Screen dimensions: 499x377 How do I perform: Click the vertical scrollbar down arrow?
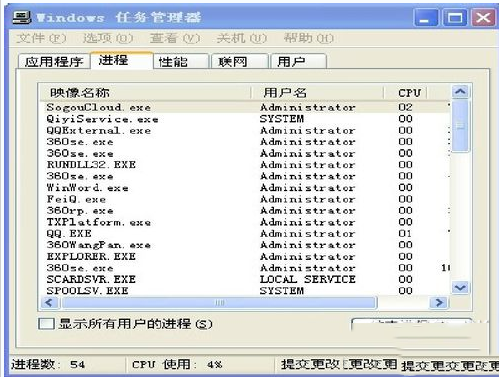(x=461, y=288)
